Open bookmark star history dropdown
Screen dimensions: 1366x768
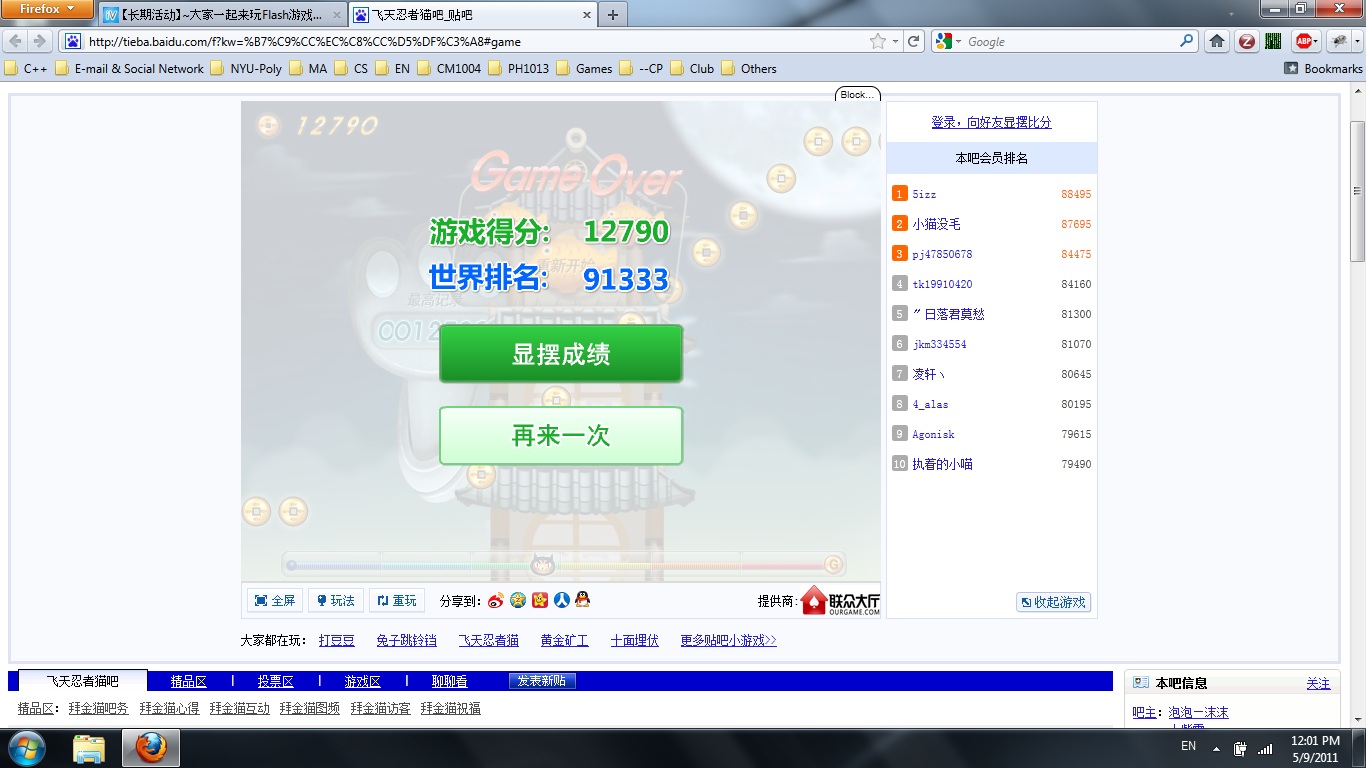(894, 41)
